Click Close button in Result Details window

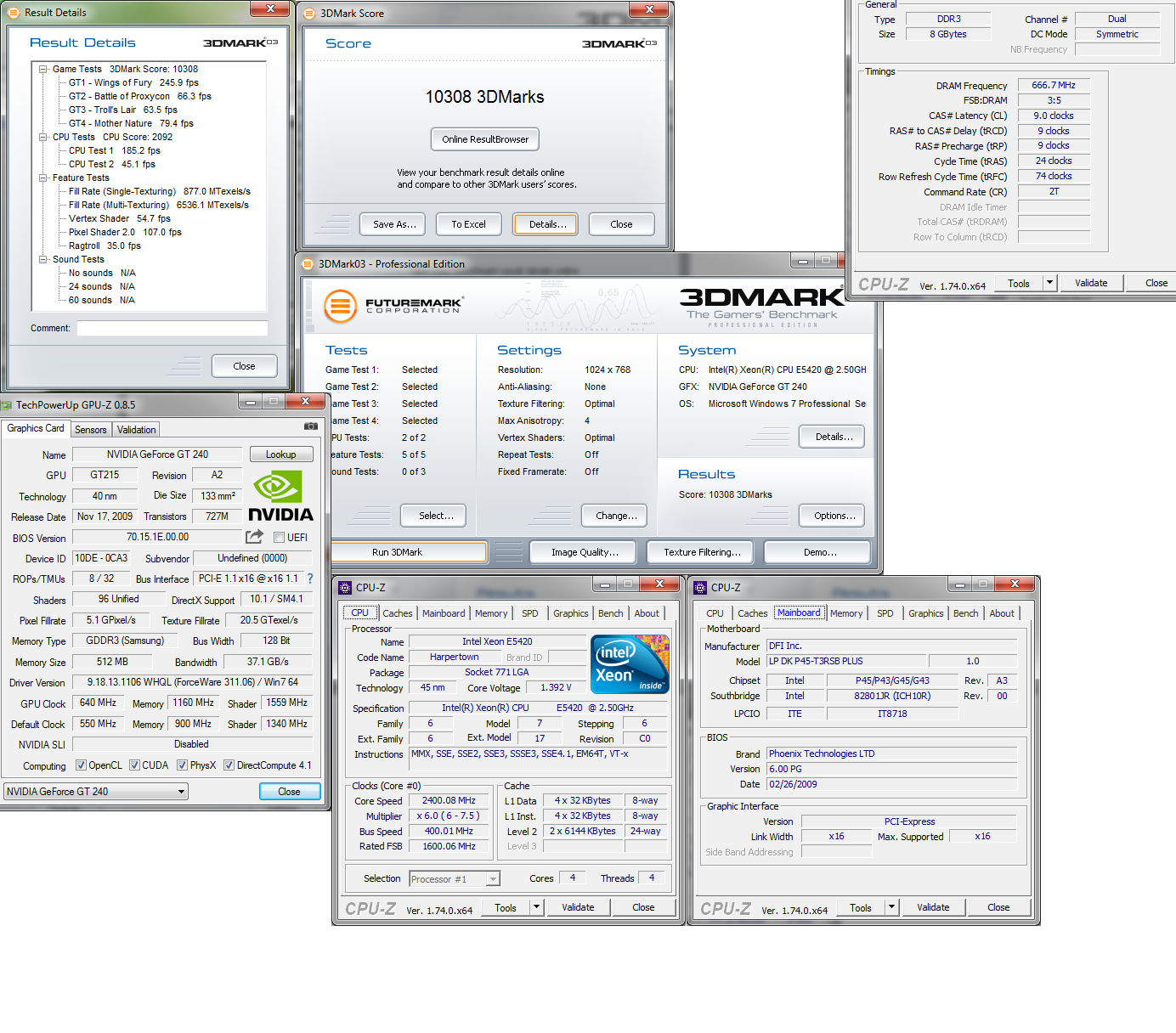pyautogui.click(x=244, y=366)
